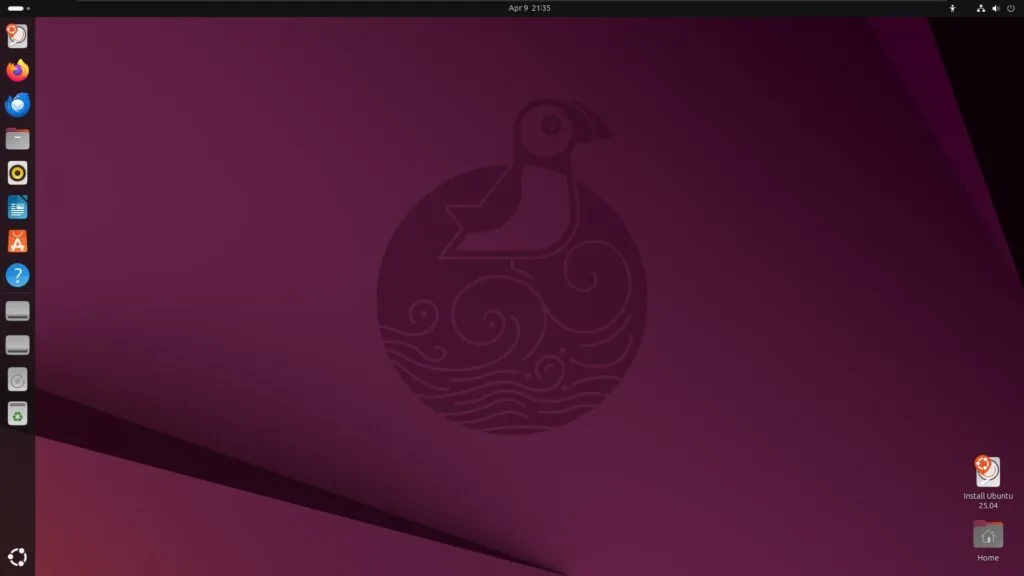Open the power menu icon

tap(1010, 8)
